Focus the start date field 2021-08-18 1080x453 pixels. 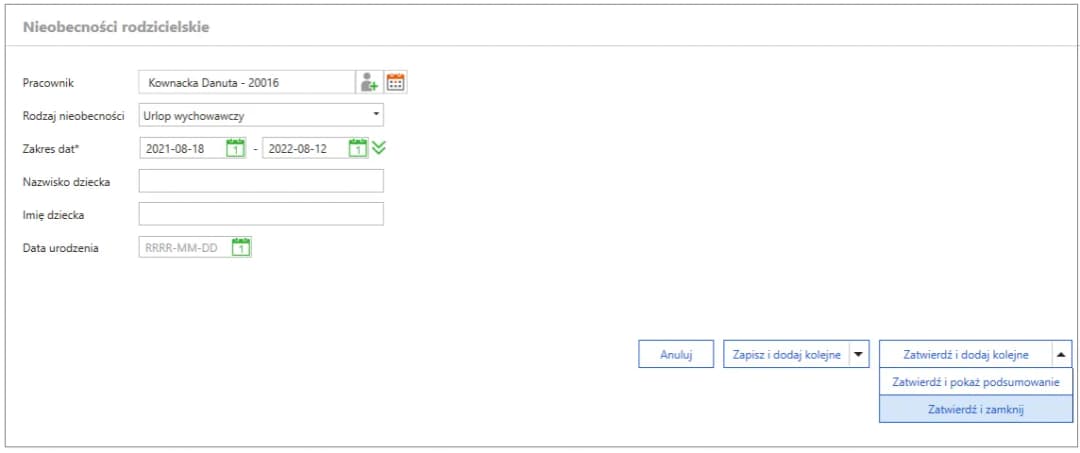coord(182,149)
